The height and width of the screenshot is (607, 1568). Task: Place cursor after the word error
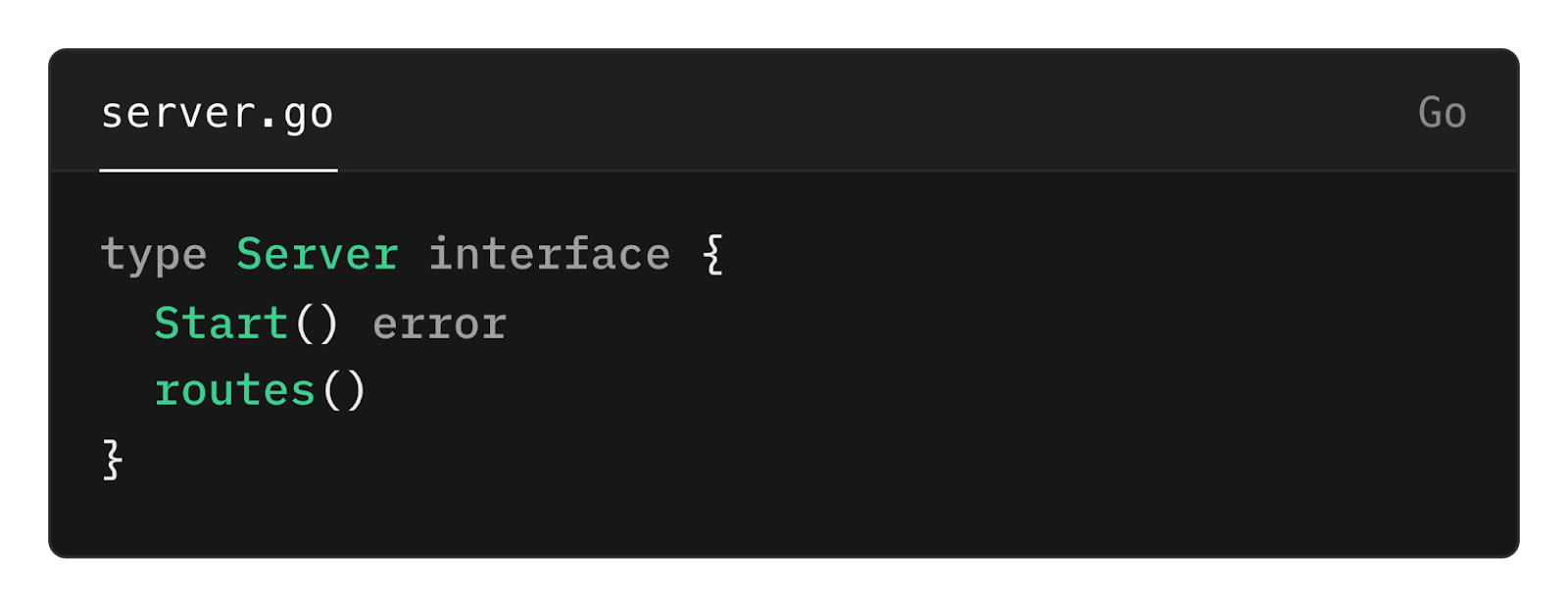(509, 325)
